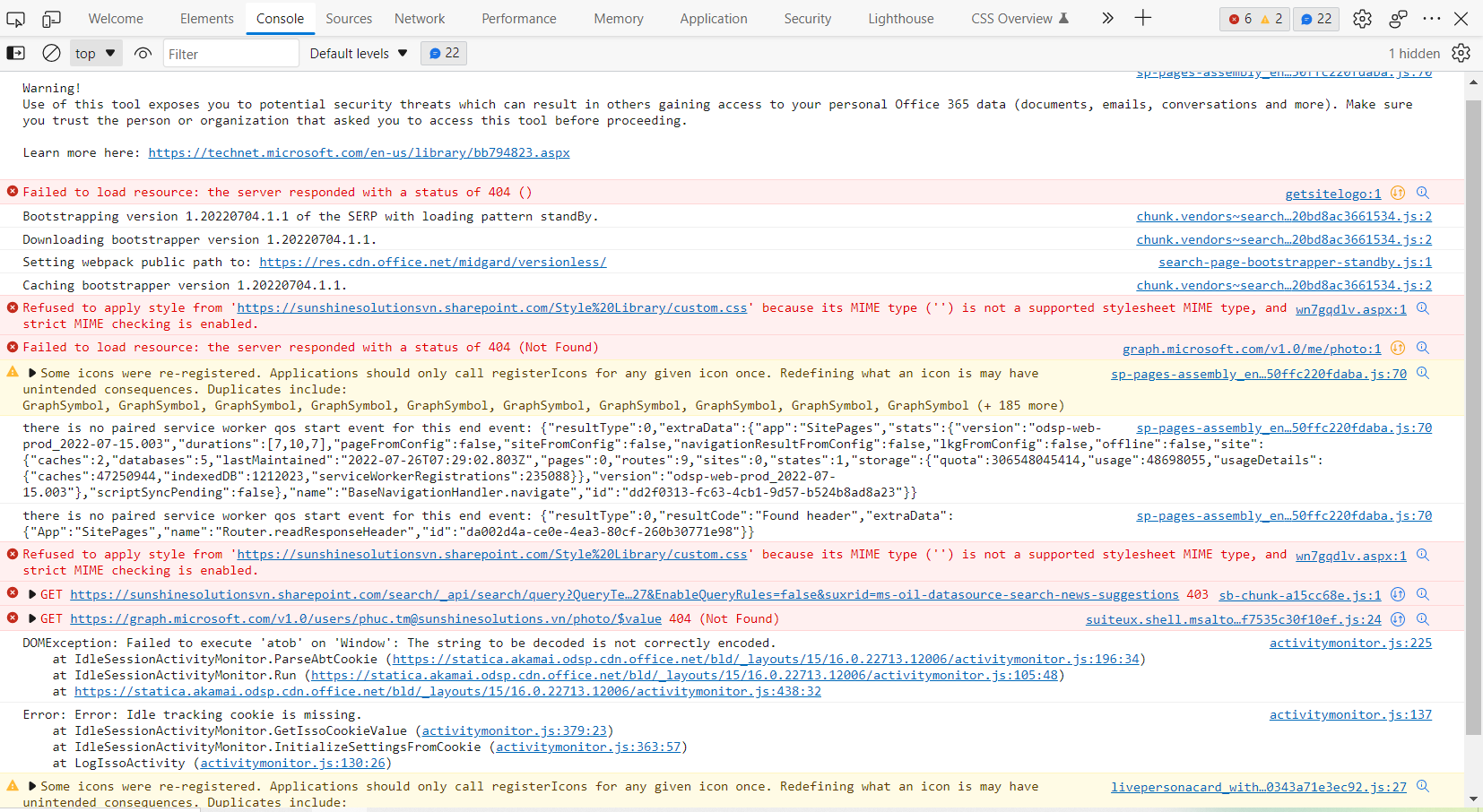Toggle the console settings panel

(x=1461, y=53)
